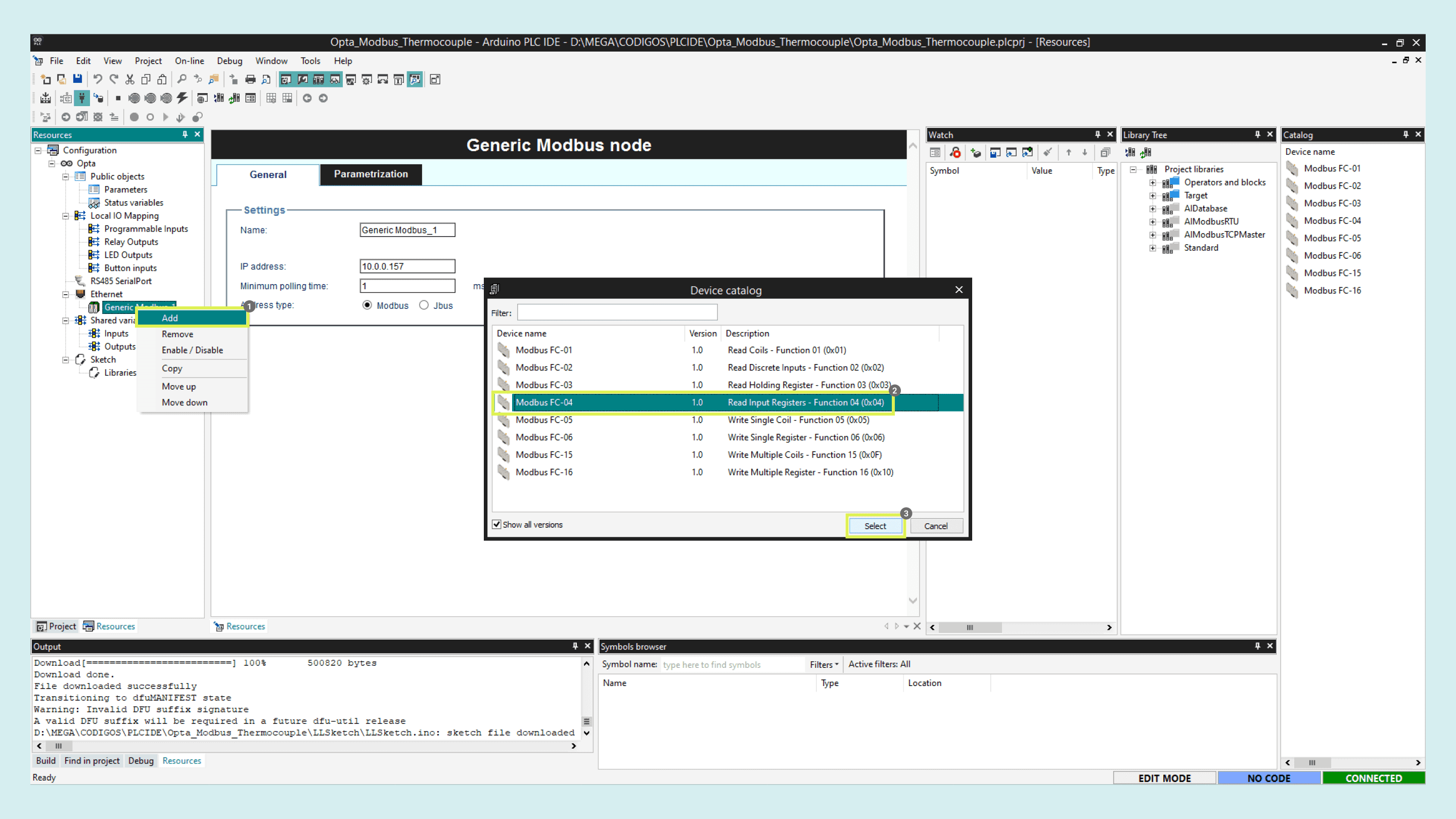Click the red bug icon in Watch panel

(x=955, y=153)
